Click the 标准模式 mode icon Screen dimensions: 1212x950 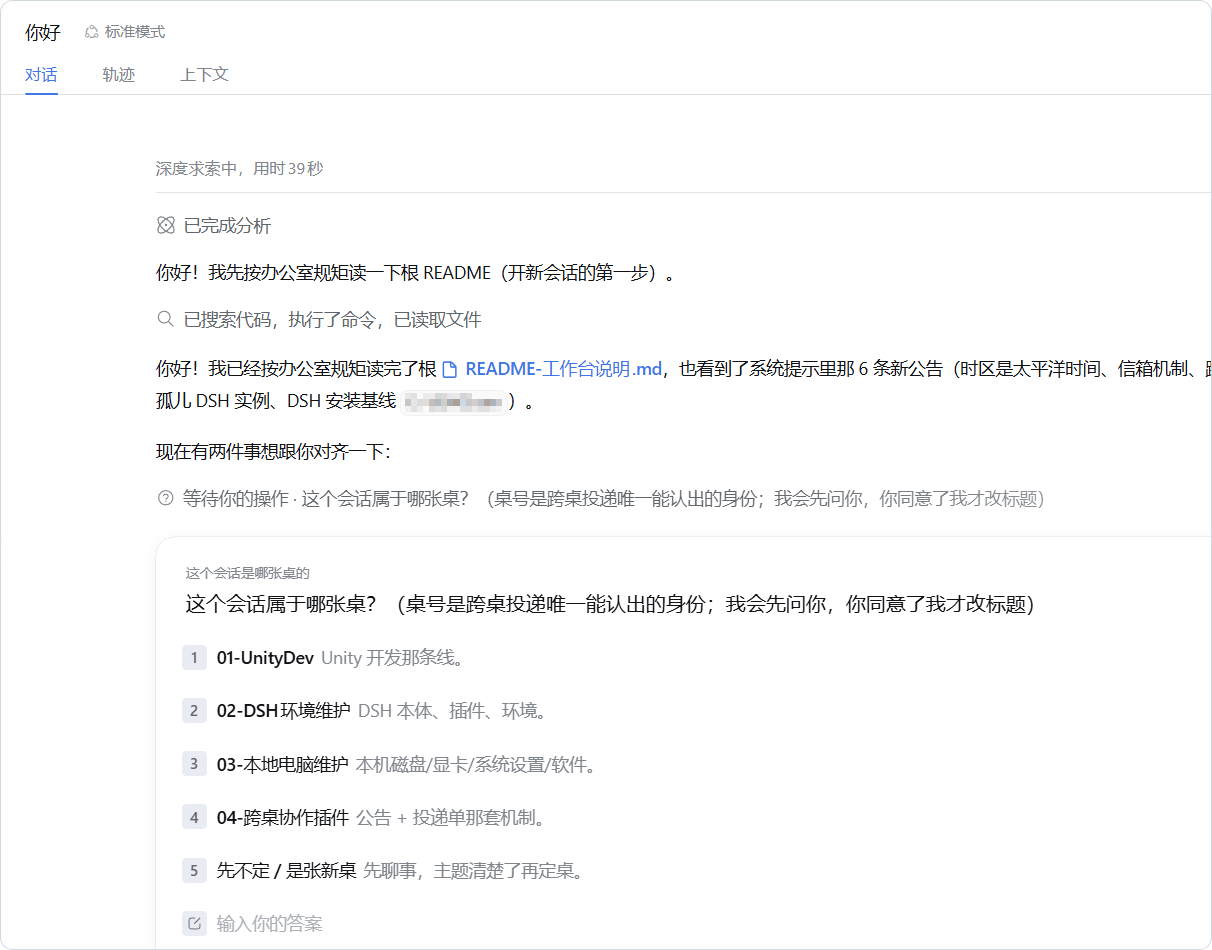92,32
